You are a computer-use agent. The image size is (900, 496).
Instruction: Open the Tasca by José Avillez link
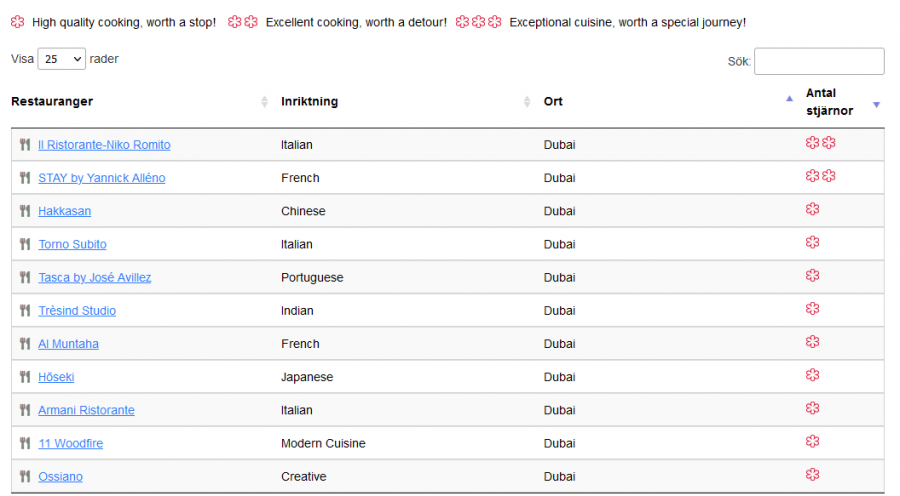(x=95, y=277)
